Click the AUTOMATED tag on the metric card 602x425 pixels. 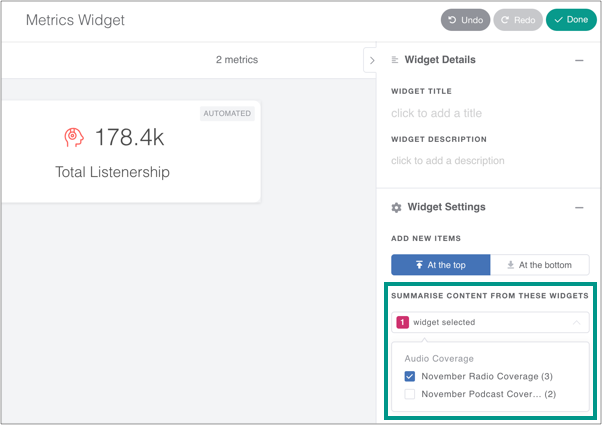click(x=227, y=113)
